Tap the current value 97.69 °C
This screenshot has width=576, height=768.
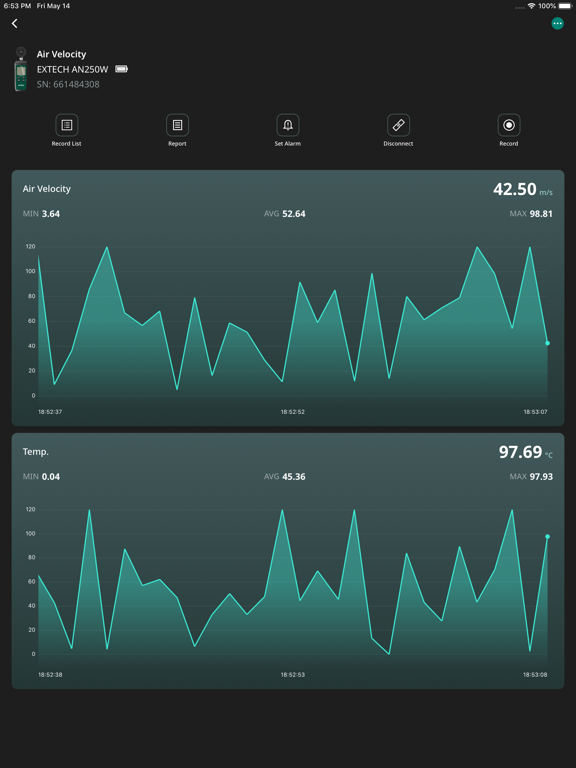[526, 452]
